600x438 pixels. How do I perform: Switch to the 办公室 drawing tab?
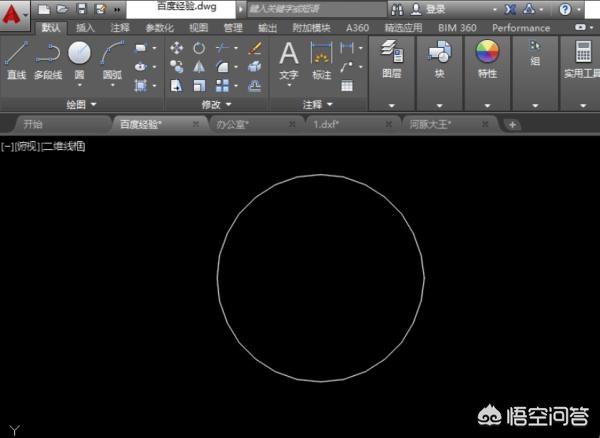tap(232, 125)
